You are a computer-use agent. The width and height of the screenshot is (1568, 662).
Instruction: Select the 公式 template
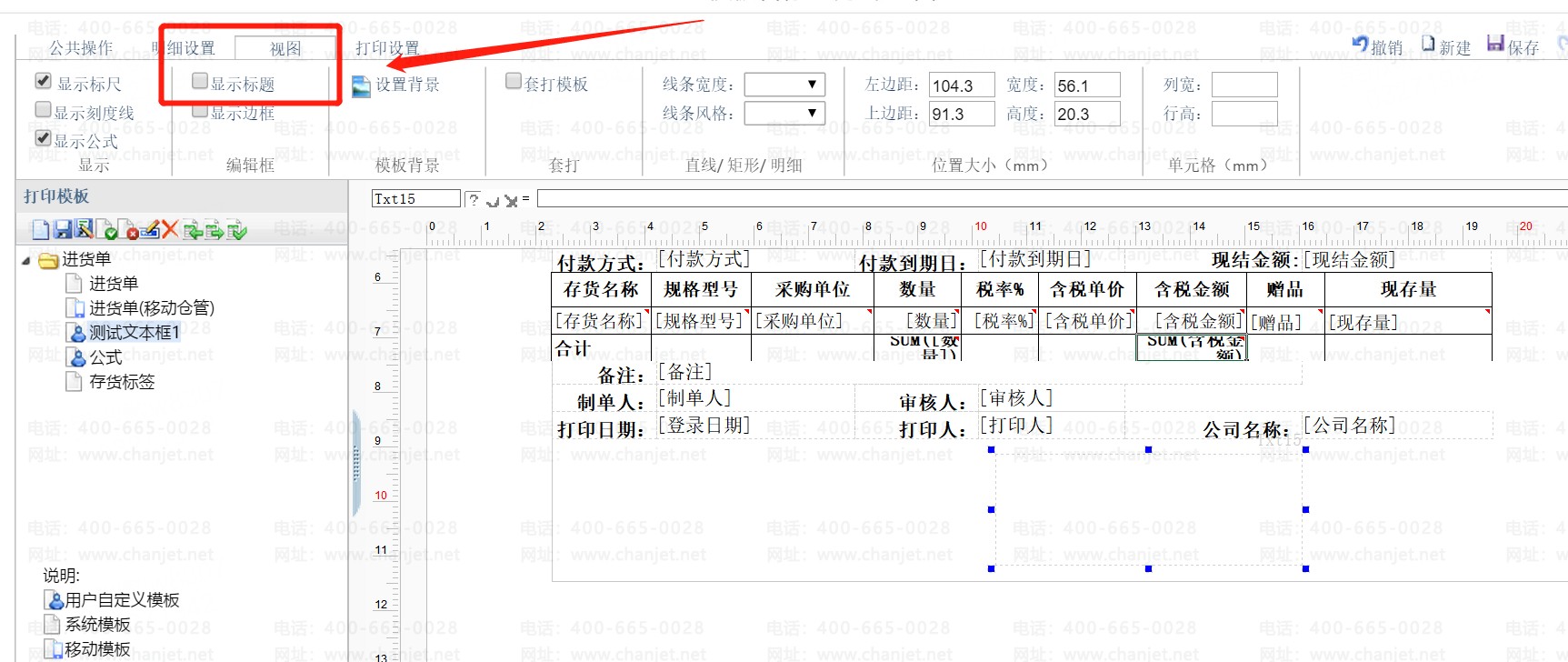pyautogui.click(x=105, y=357)
